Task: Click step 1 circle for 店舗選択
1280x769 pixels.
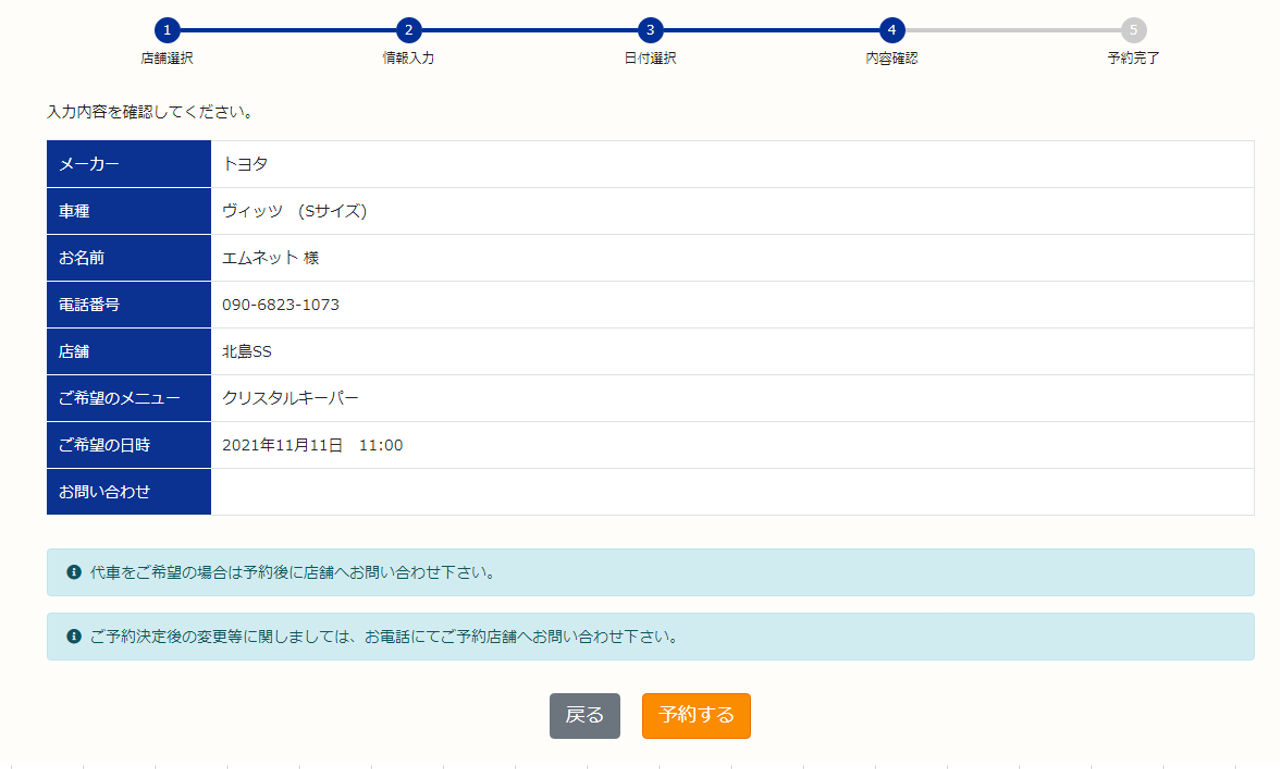Action: click(x=167, y=30)
